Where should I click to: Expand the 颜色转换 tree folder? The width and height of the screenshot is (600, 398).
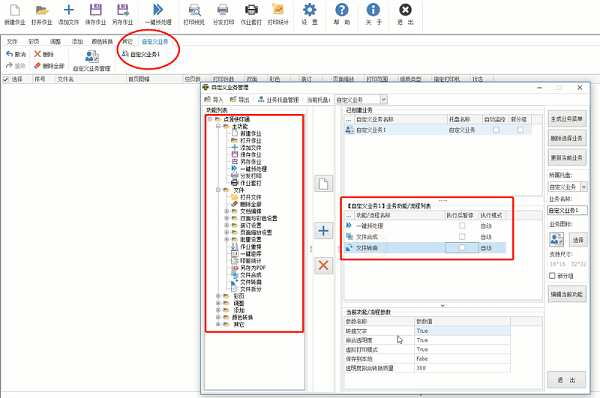(218, 317)
